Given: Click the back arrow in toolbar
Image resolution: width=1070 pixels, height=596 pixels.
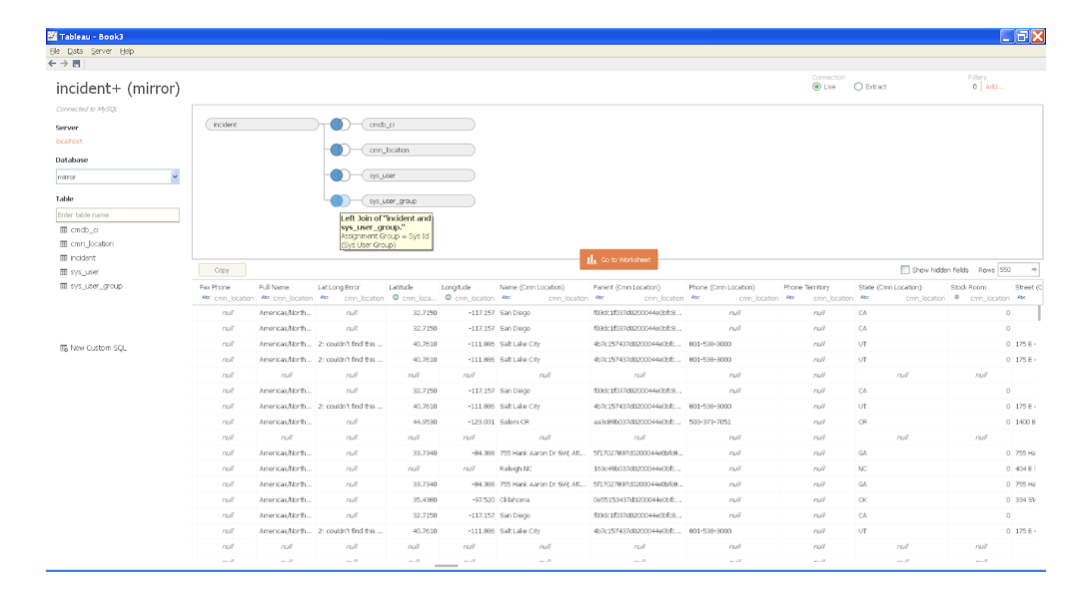Looking at the screenshot, I should coord(52,63).
